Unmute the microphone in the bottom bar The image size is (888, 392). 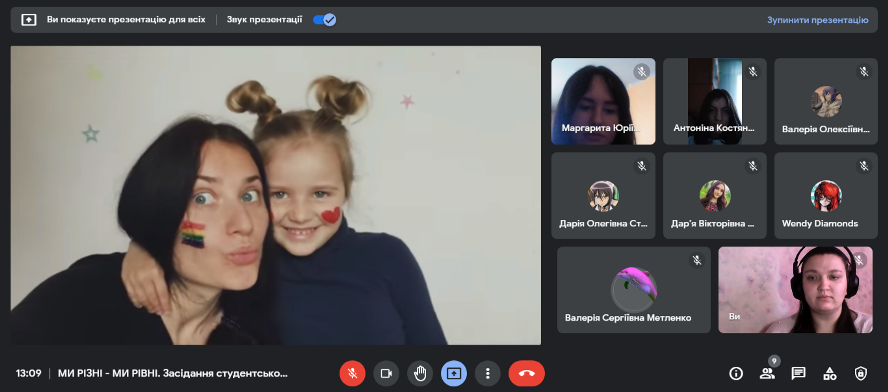point(352,373)
